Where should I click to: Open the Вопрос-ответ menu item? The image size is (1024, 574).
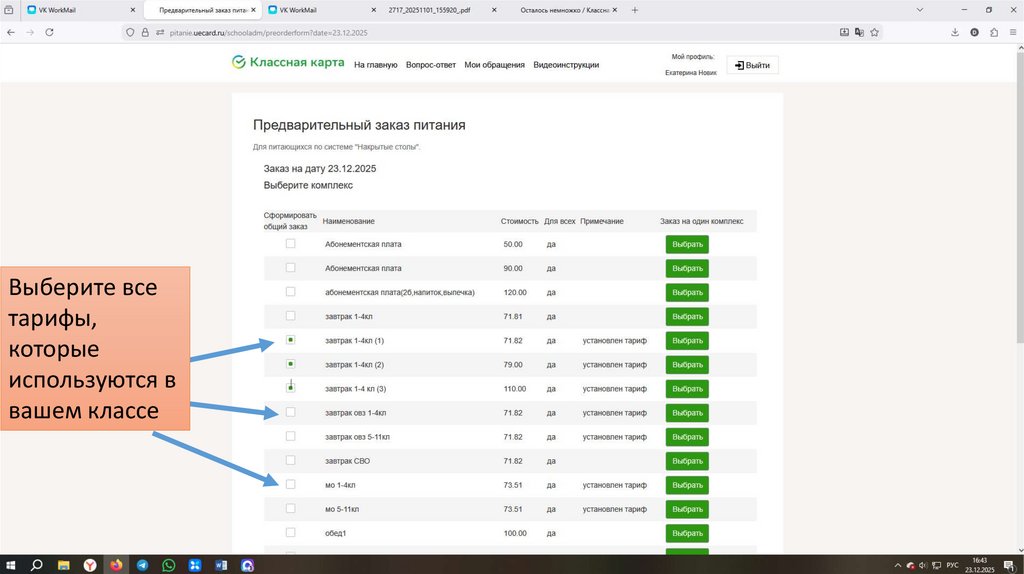coord(431,65)
